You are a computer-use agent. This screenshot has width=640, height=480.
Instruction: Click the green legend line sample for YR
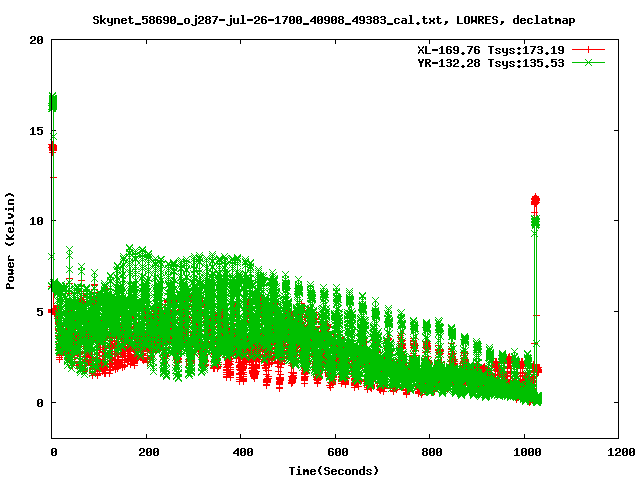pos(588,62)
